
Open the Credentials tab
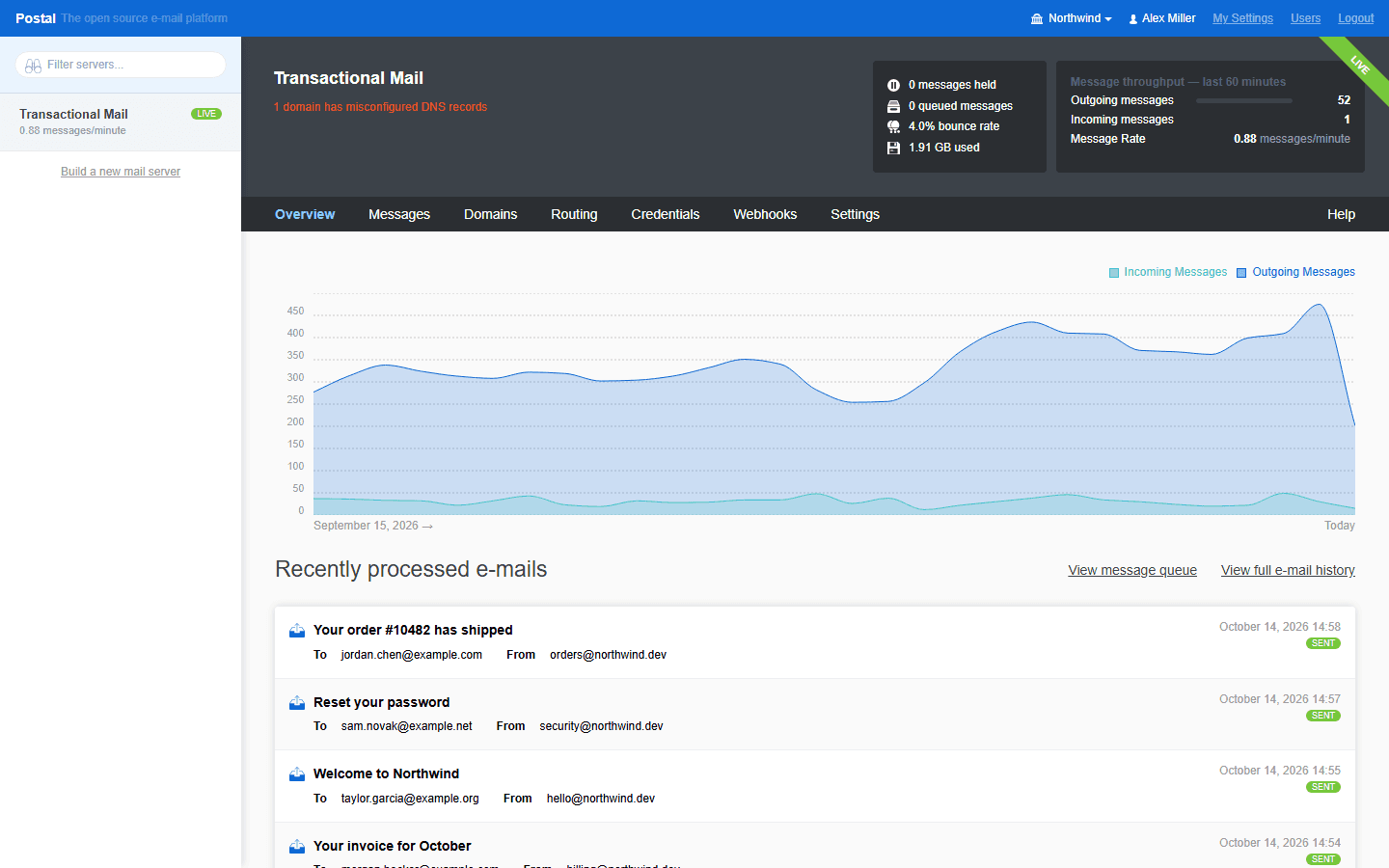coord(666,214)
